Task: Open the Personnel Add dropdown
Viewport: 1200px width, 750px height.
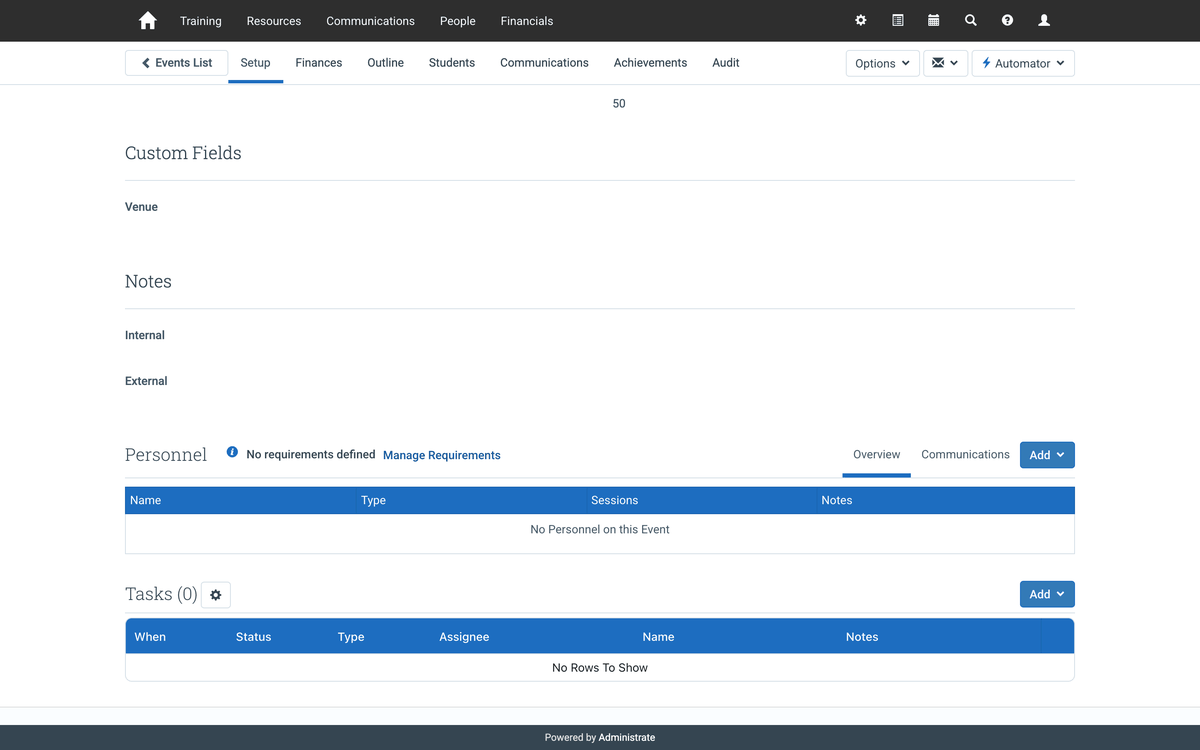Action: pyautogui.click(x=1047, y=455)
